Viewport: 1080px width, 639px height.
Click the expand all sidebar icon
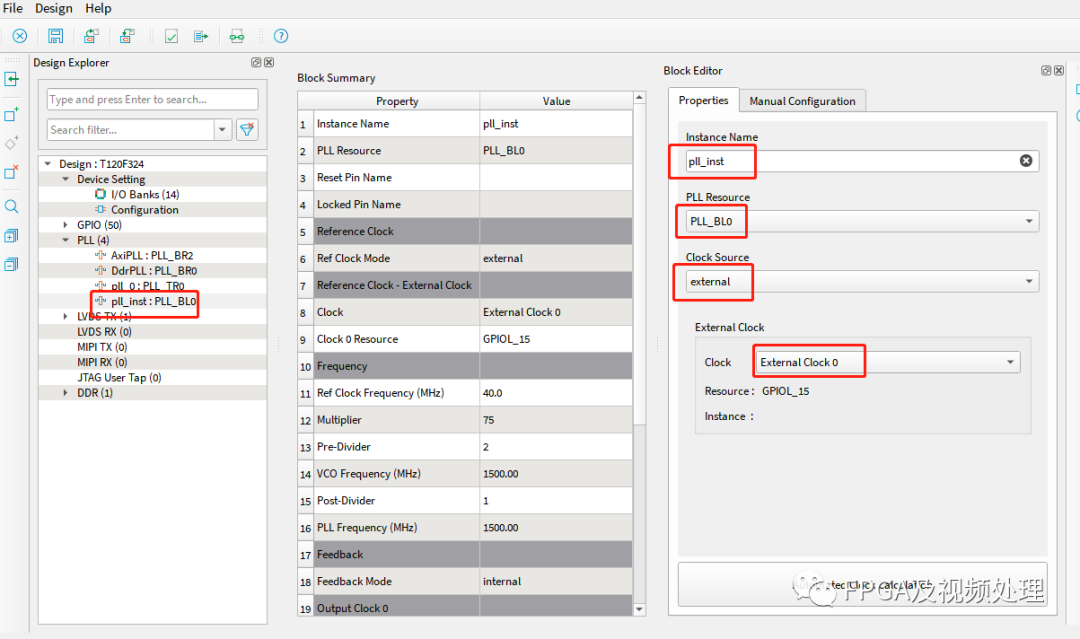click(12, 236)
